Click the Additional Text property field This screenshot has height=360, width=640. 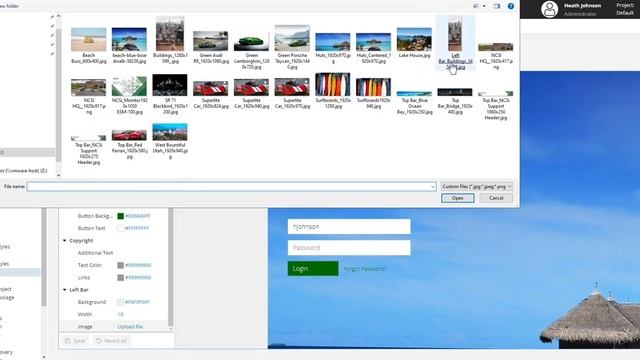(96, 253)
